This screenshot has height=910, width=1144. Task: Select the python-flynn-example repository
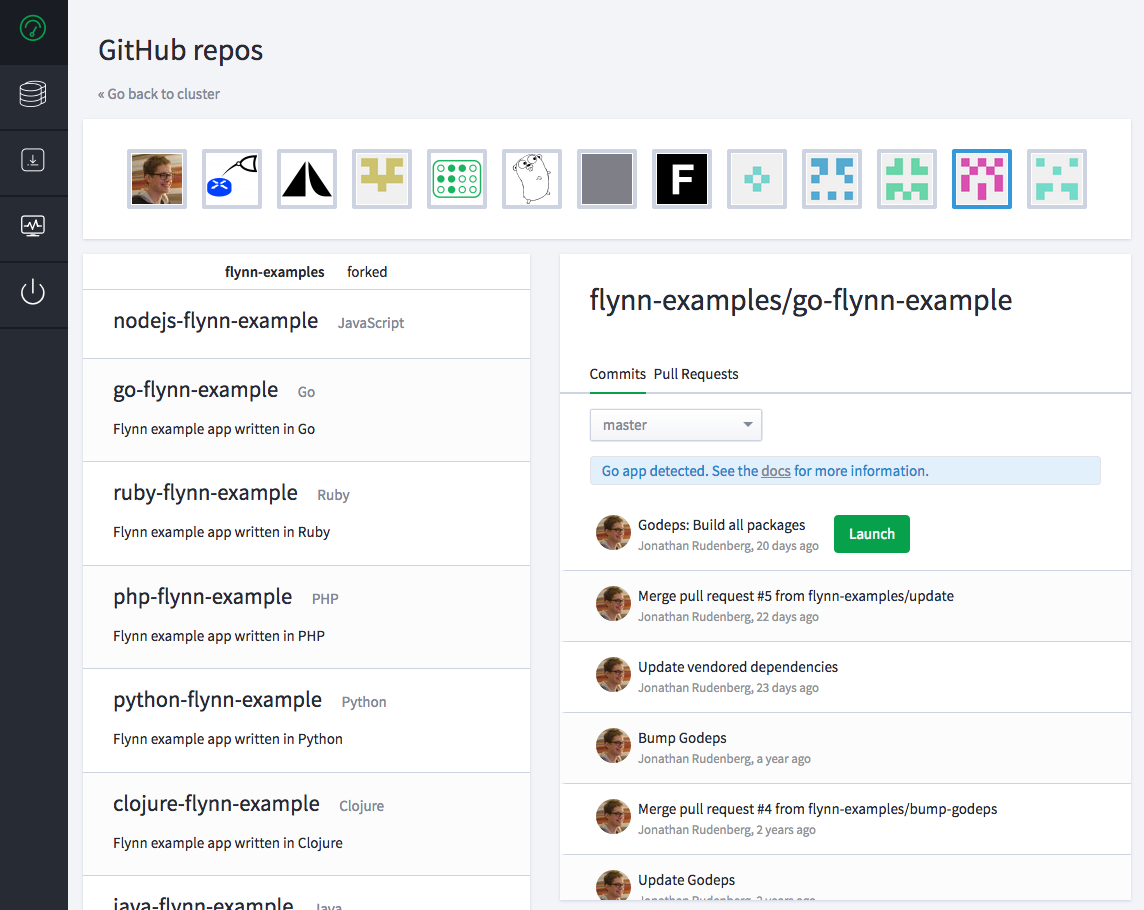click(217, 700)
